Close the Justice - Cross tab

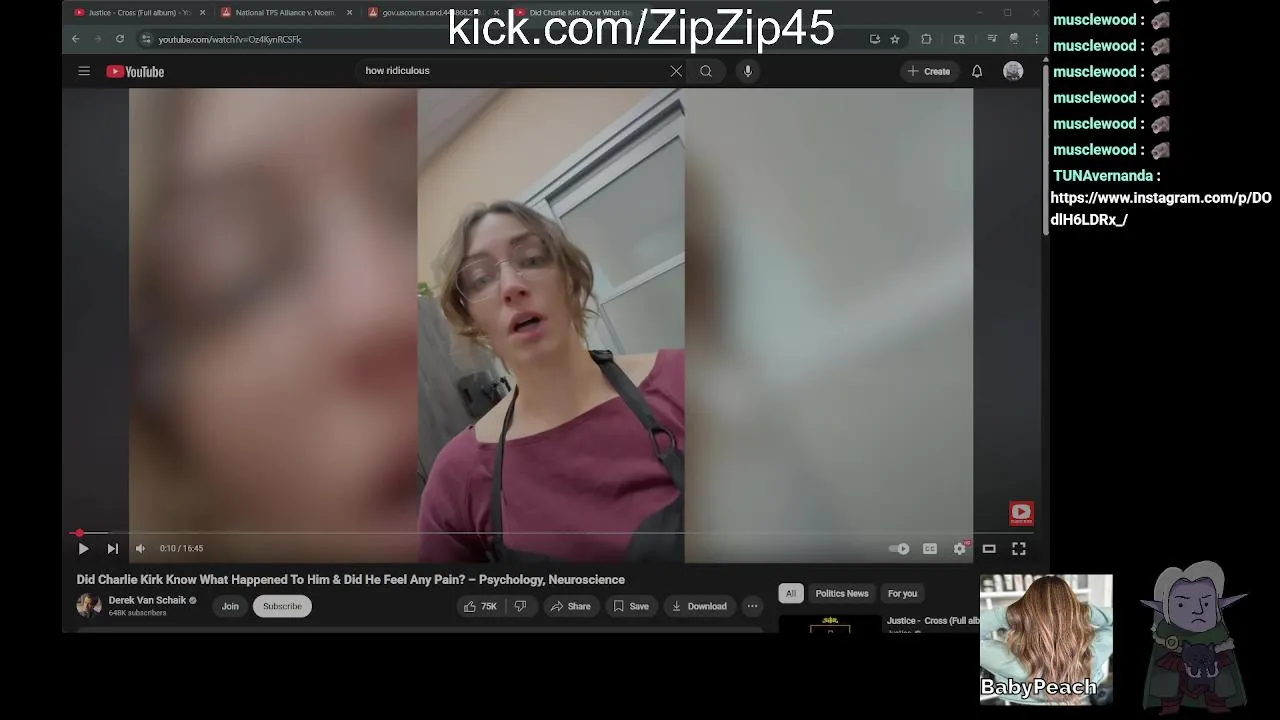point(203,13)
